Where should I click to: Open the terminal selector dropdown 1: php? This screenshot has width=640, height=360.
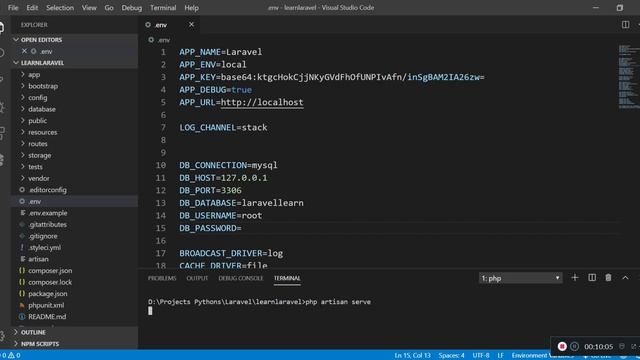pyautogui.click(x=520, y=278)
